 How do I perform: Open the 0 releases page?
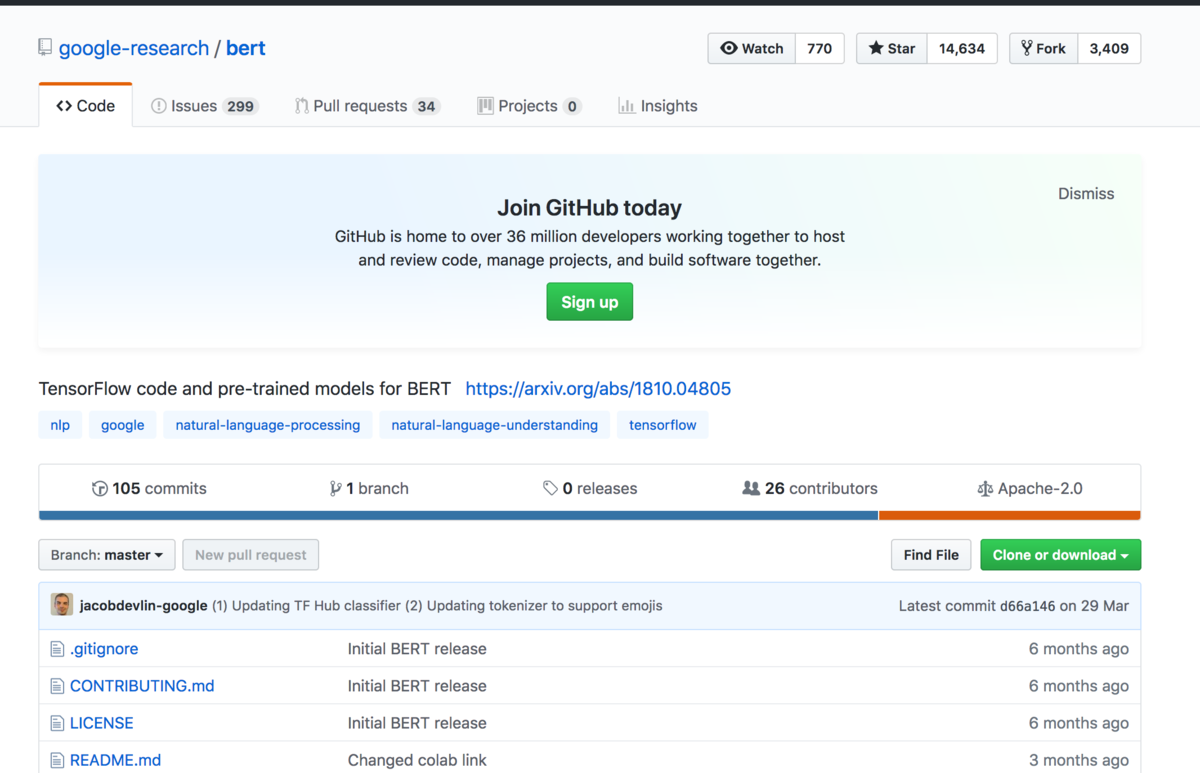pyautogui.click(x=590, y=488)
